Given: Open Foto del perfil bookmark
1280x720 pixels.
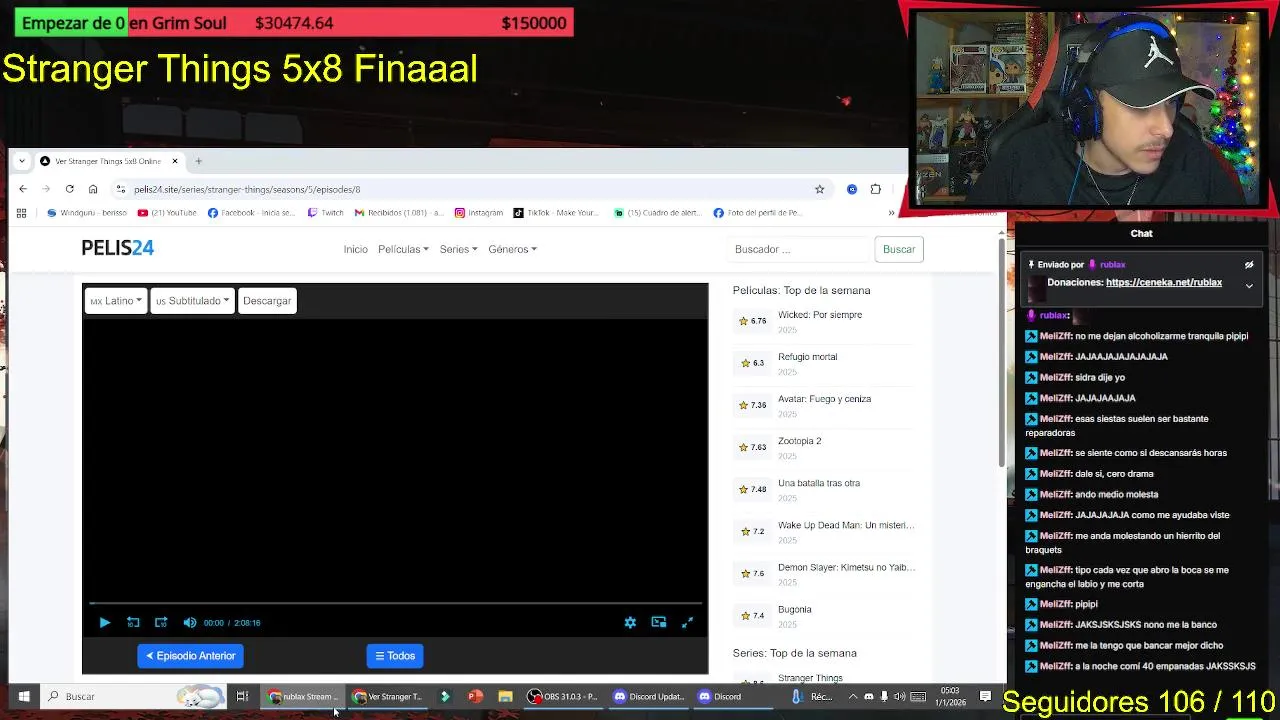Looking at the screenshot, I should tap(758, 213).
